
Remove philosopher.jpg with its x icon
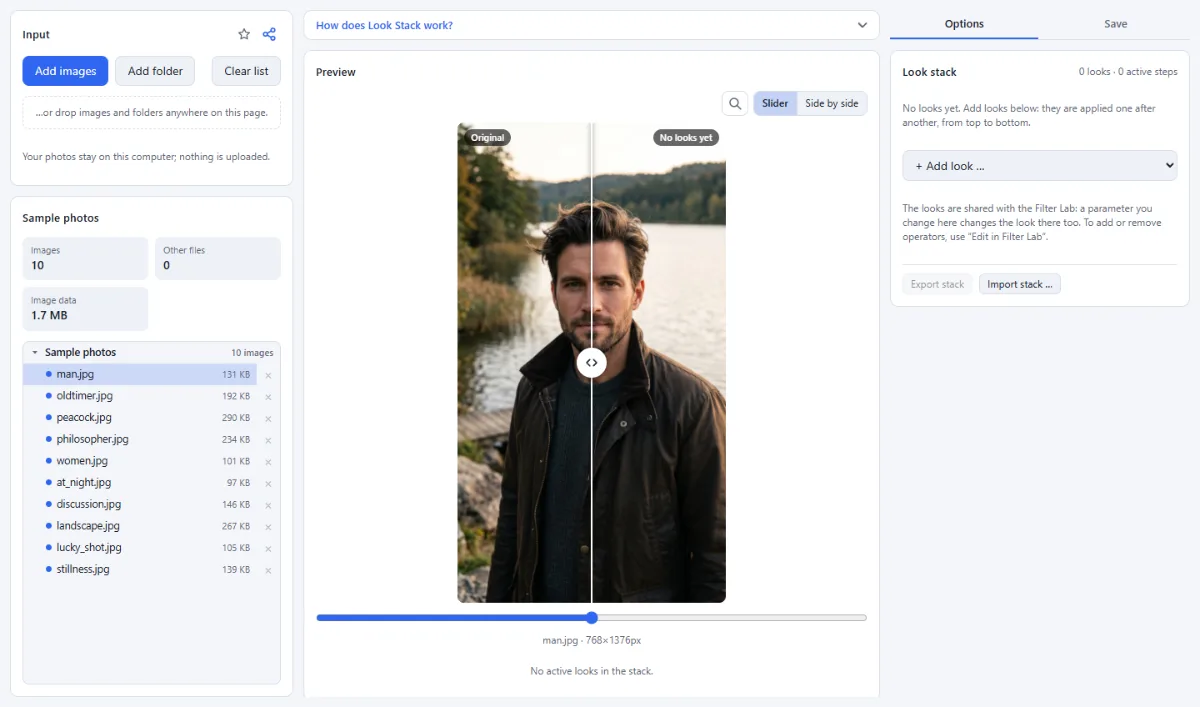[268, 440]
